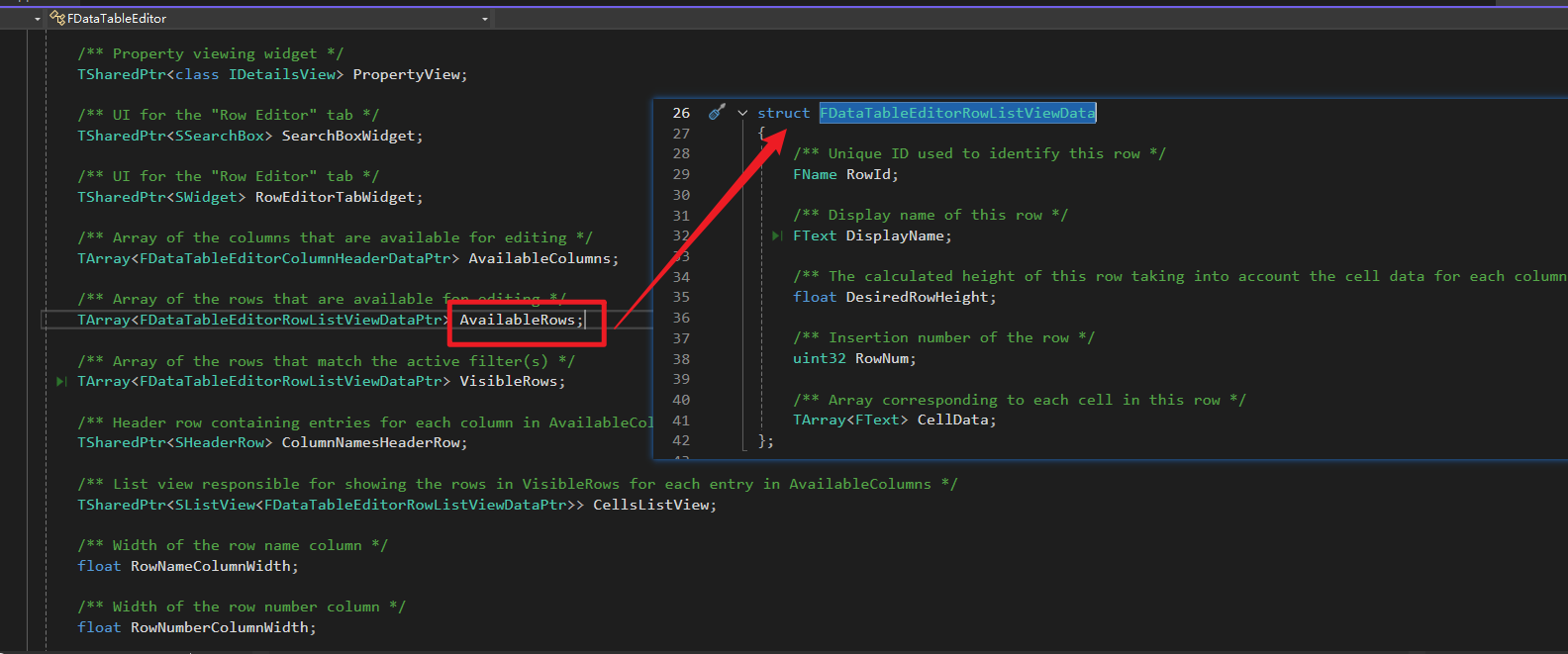Screen dimensions: 1568x654
Task: Click the FName type in peek window
Action: 815,174
